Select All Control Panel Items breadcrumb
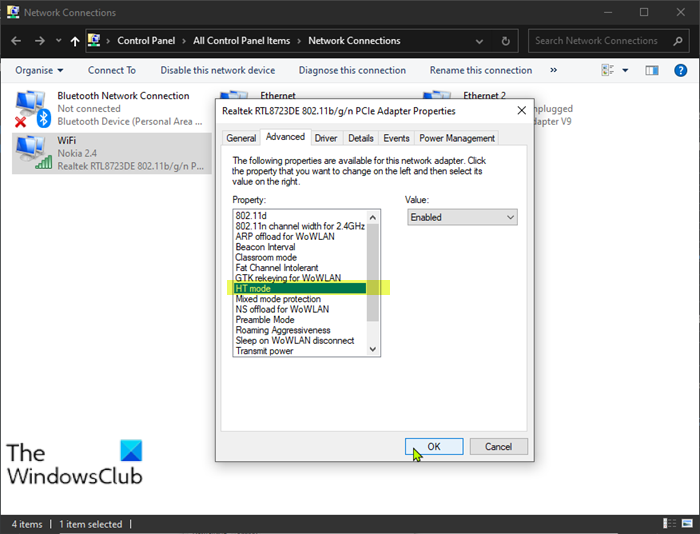Image resolution: width=700 pixels, height=534 pixels. point(242,41)
